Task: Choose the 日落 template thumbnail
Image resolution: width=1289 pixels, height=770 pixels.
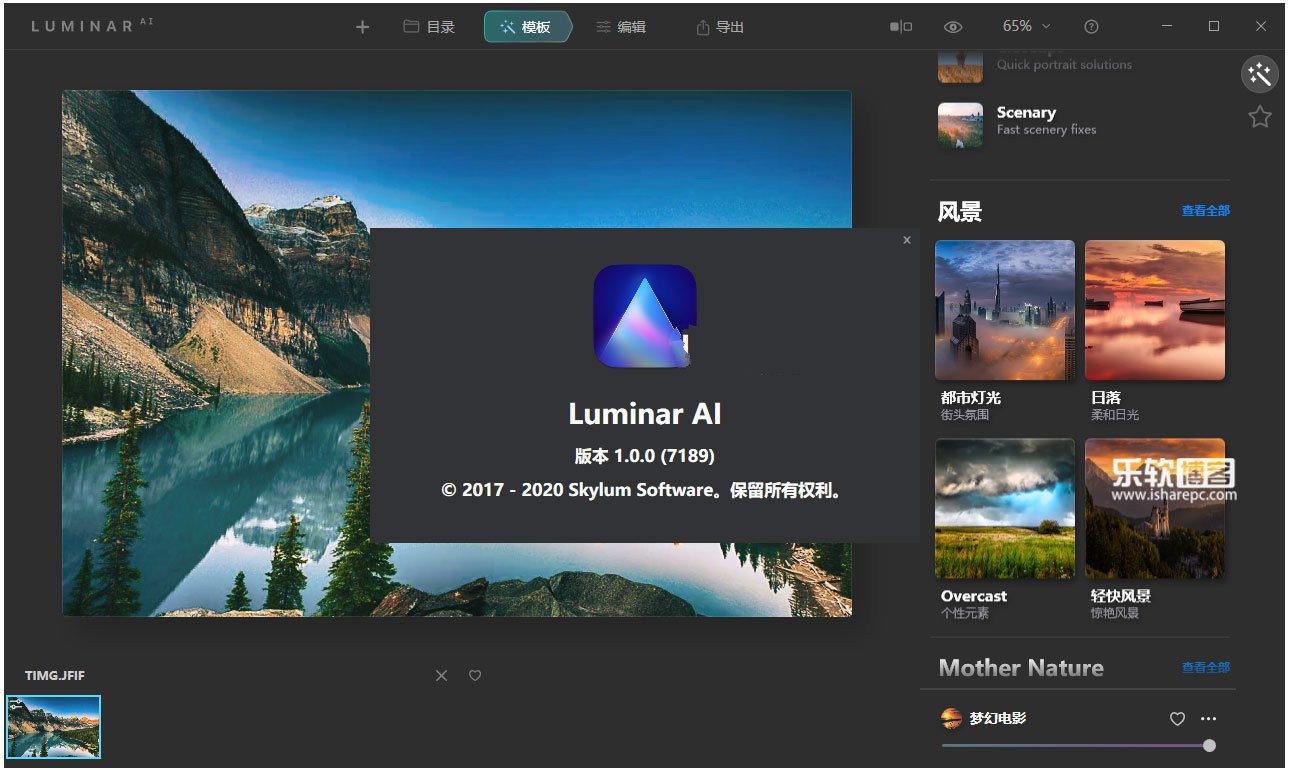Action: tap(1155, 310)
